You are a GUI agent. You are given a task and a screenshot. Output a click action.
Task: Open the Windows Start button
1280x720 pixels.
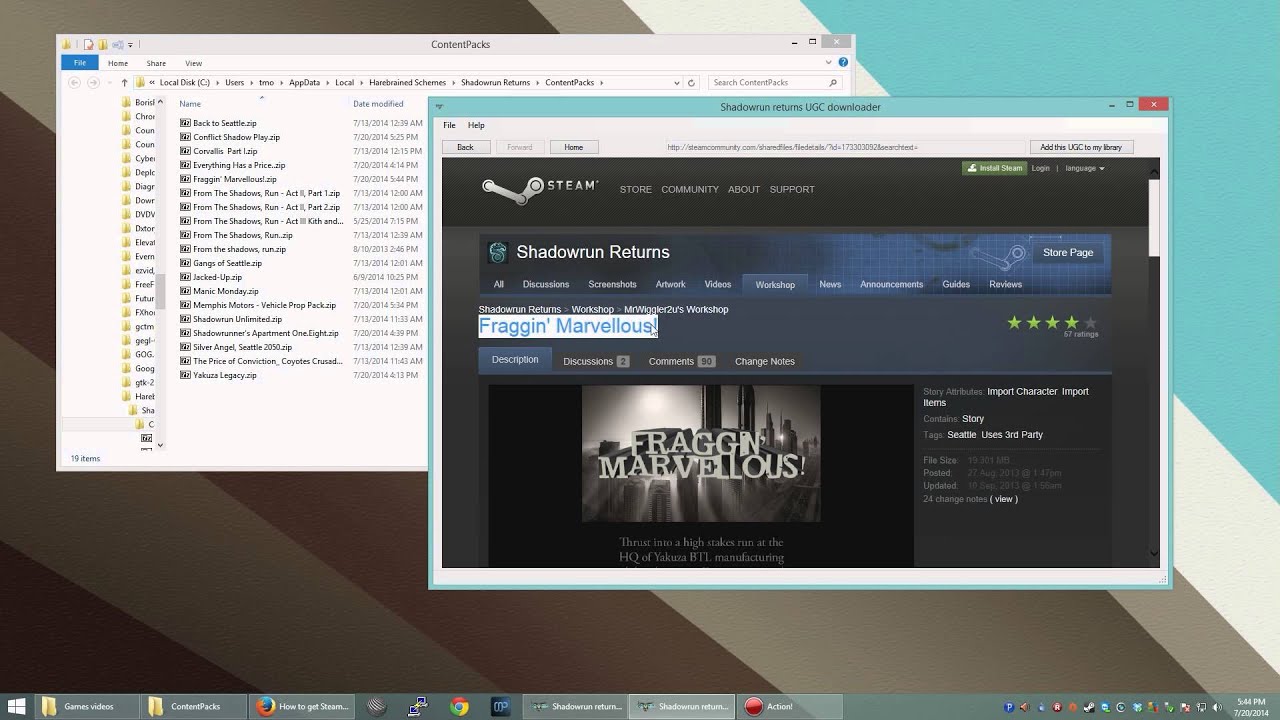click(x=17, y=706)
